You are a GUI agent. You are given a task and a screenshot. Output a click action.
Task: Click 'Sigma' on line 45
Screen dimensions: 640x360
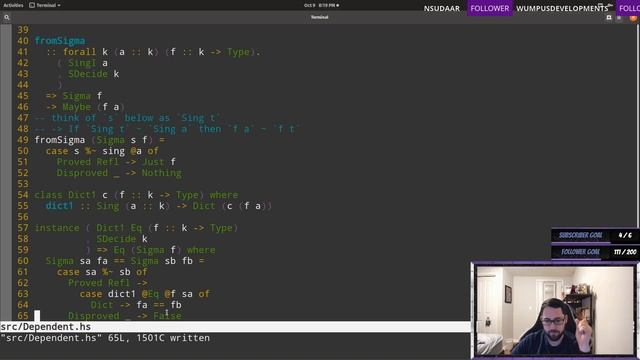pos(76,96)
